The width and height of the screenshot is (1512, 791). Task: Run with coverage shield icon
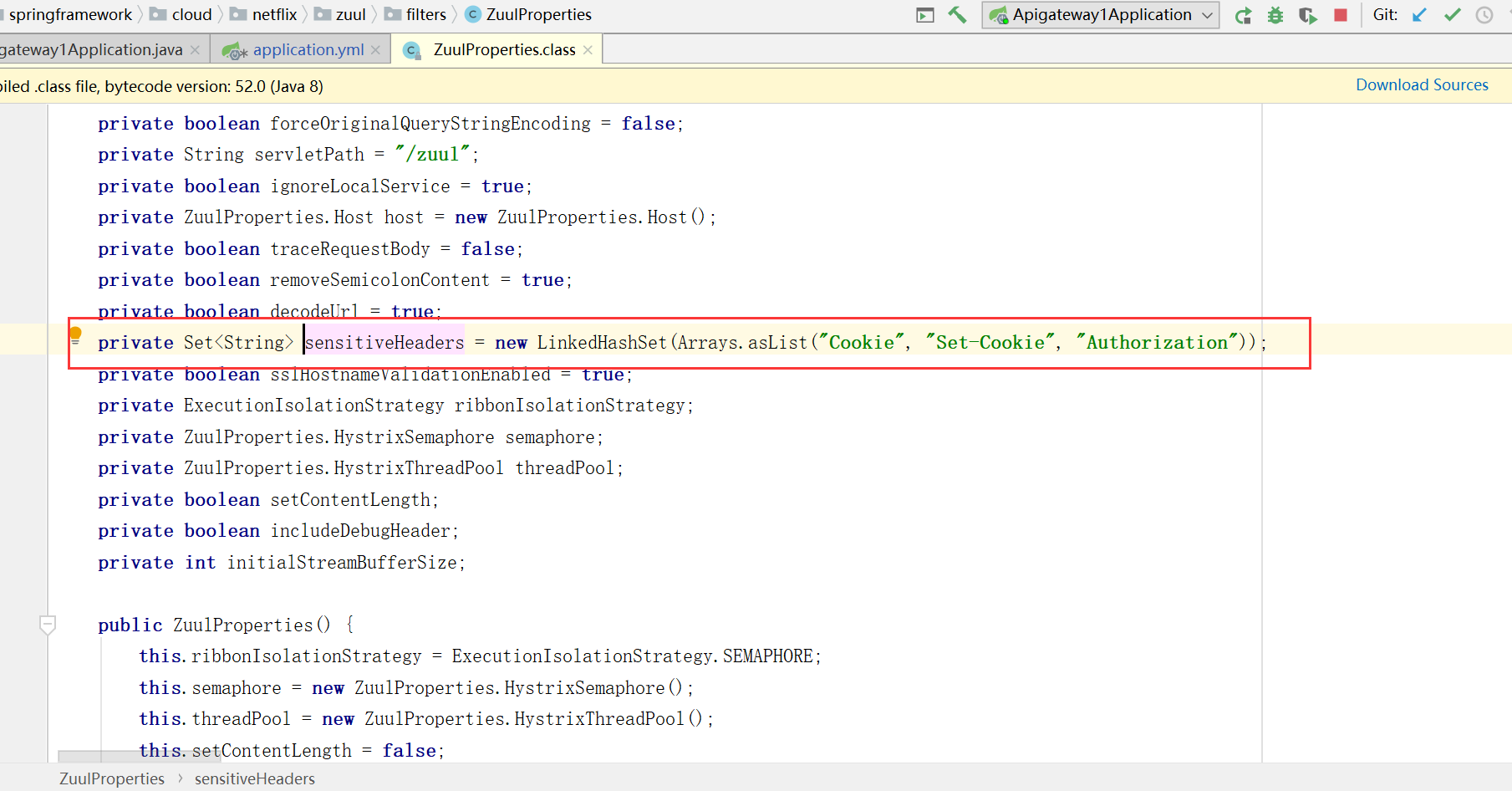pyautogui.click(x=1308, y=15)
